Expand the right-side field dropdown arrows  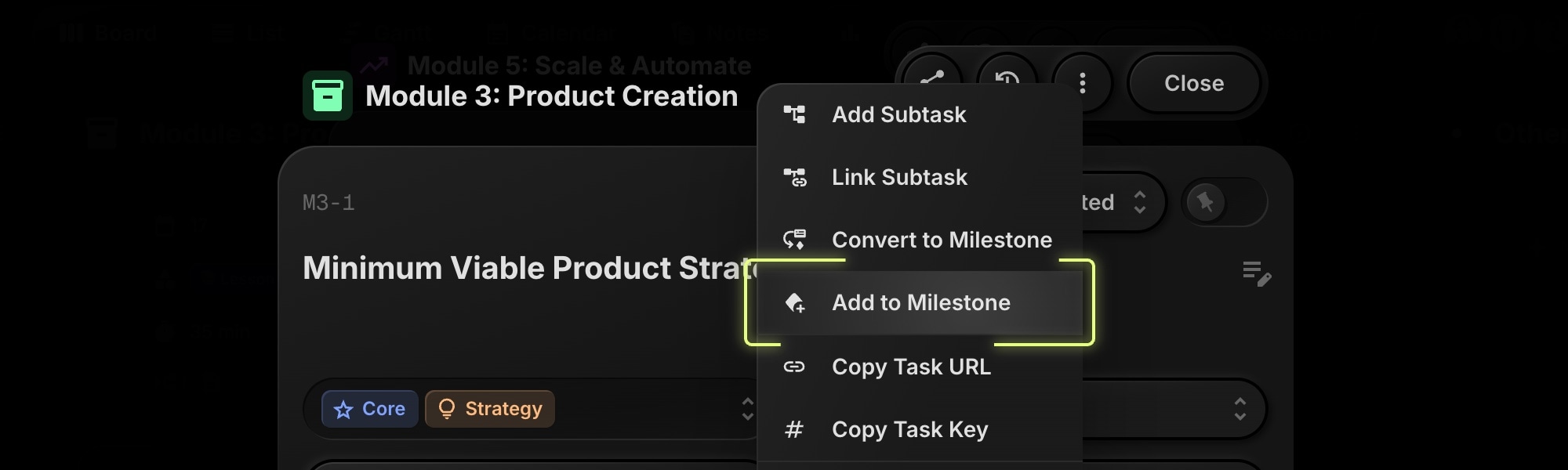pyautogui.click(x=1240, y=409)
